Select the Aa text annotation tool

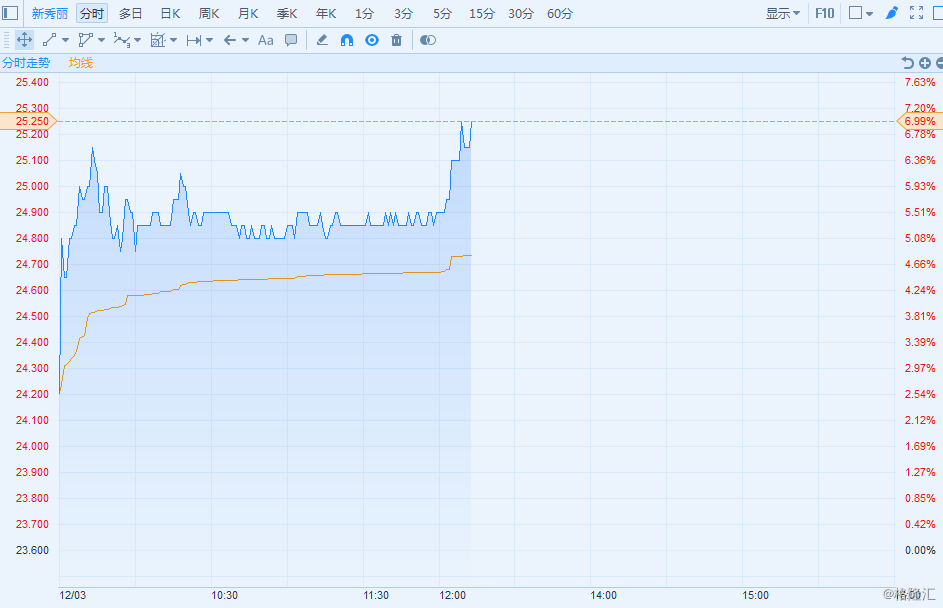(x=265, y=40)
